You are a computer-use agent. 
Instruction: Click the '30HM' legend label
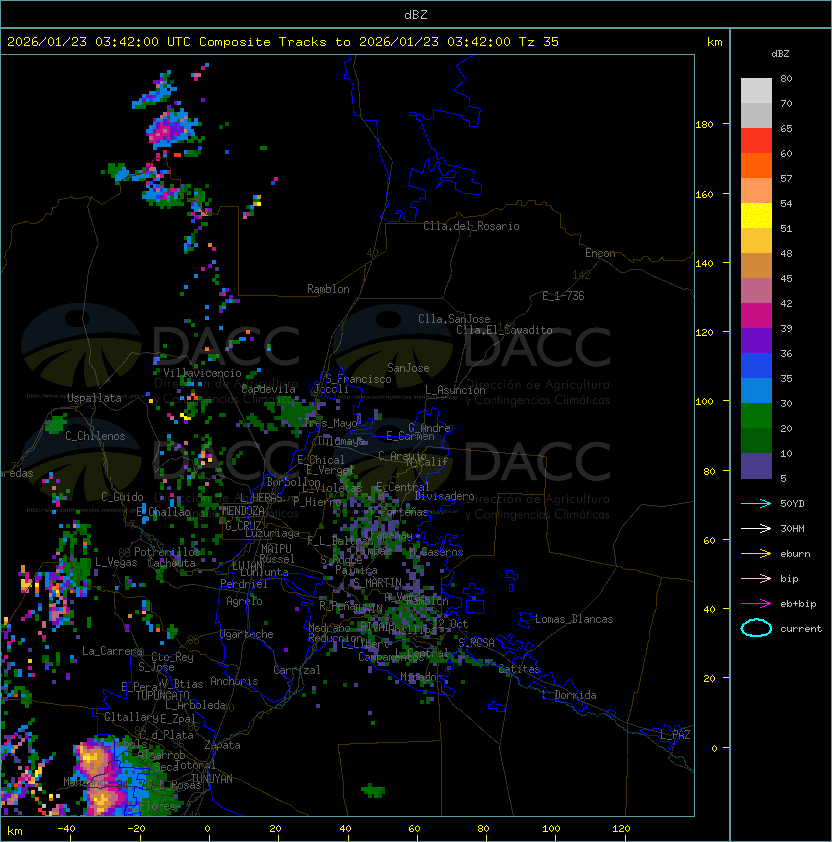click(792, 529)
